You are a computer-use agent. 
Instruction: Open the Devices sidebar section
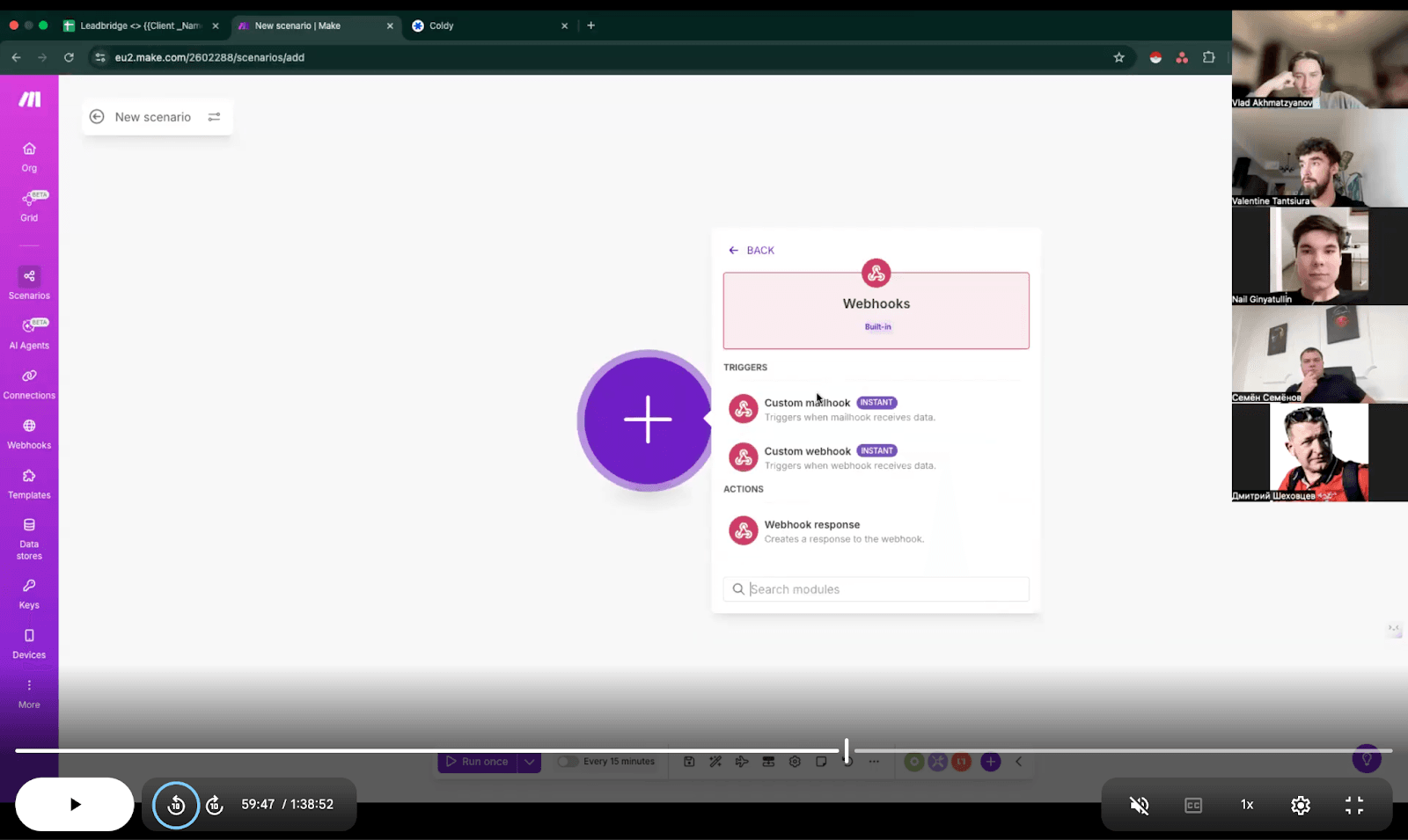[29, 644]
